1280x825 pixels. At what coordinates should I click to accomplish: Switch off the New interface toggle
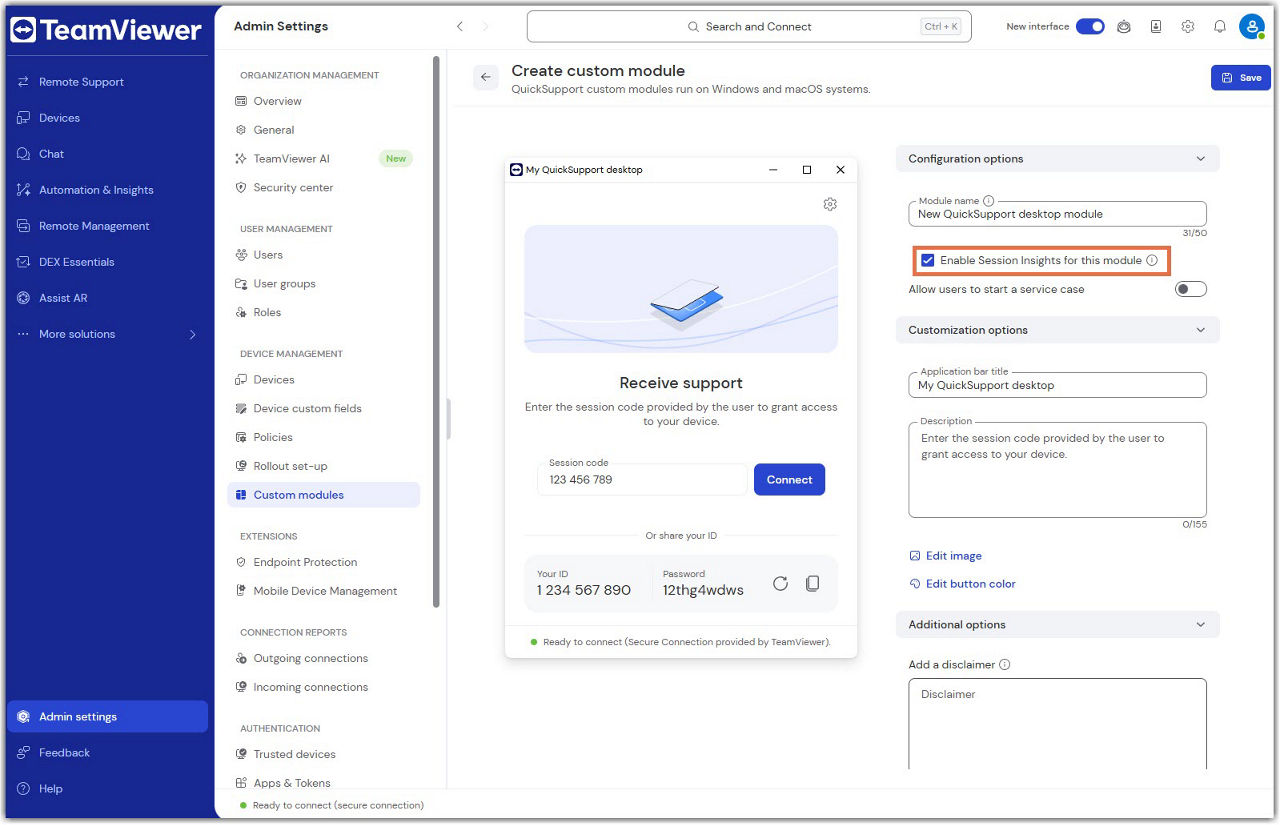tap(1089, 27)
